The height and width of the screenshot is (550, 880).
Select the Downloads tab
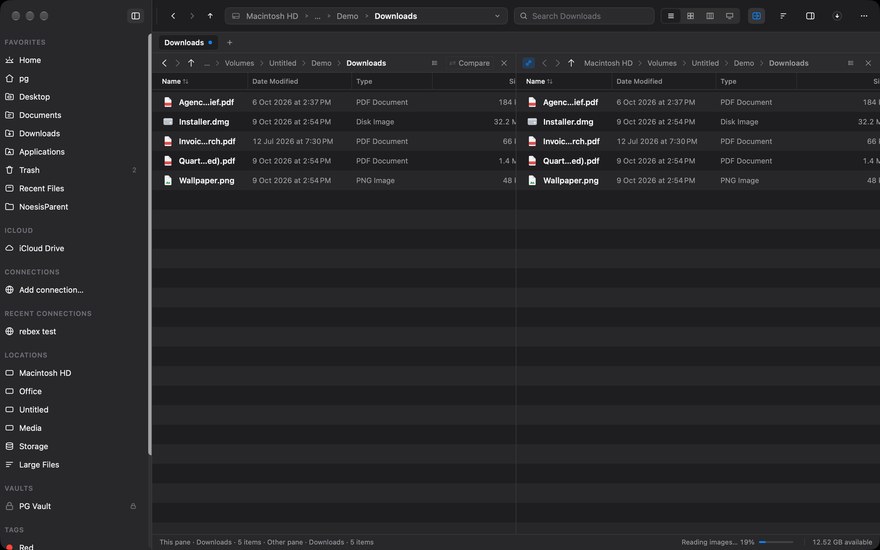pos(188,43)
